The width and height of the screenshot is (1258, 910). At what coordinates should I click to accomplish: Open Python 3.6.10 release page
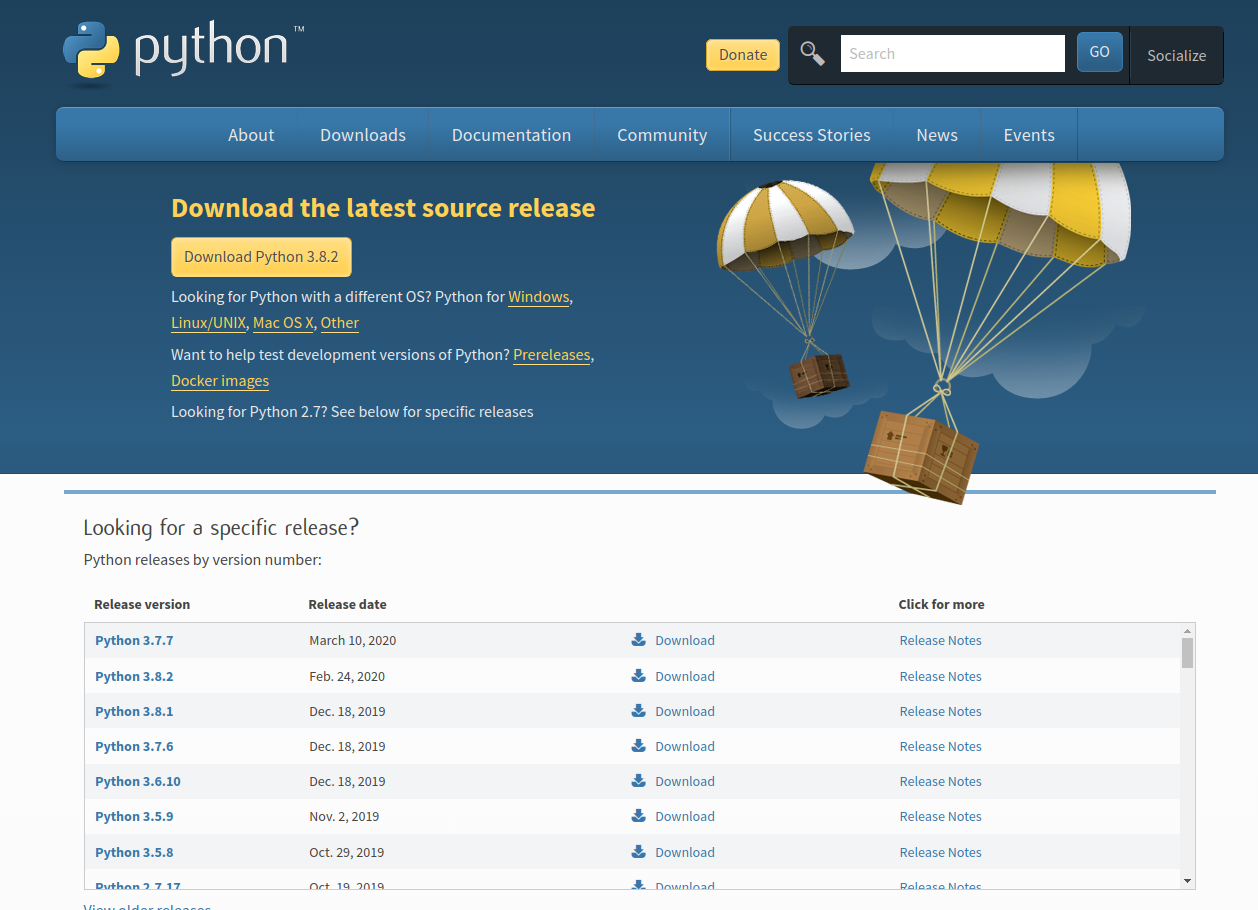(x=138, y=781)
